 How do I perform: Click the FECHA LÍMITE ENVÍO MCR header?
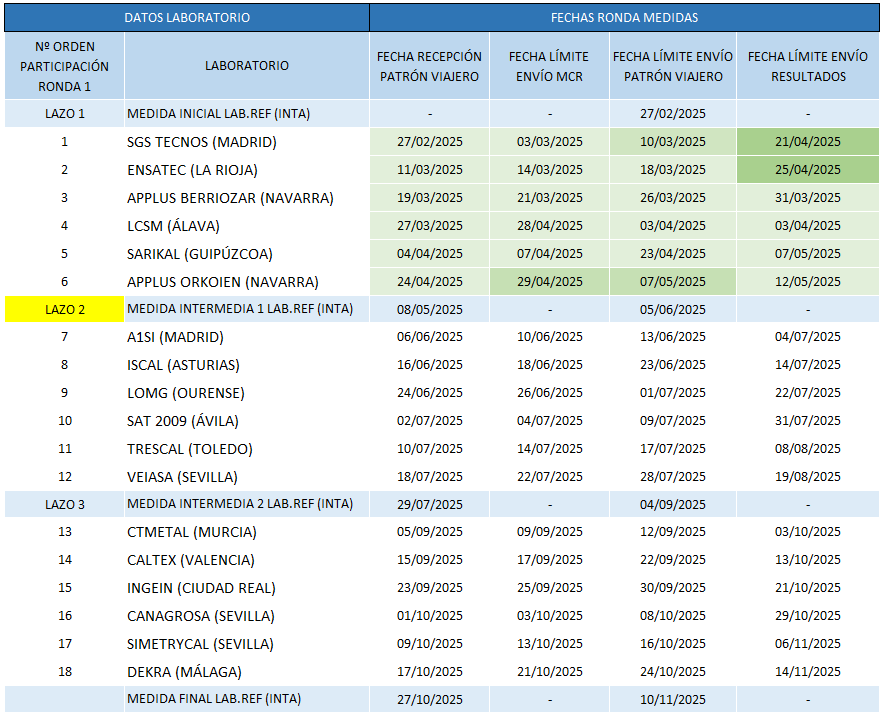click(549, 66)
